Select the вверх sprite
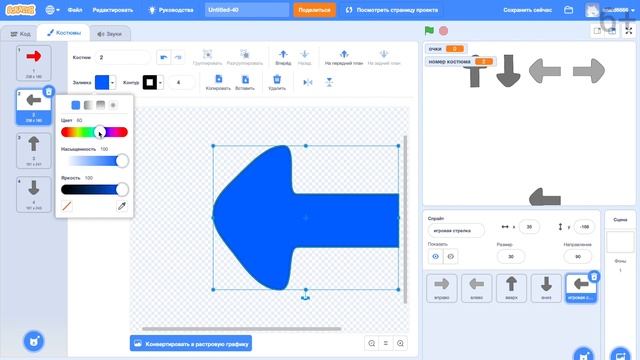640x360 pixels. tap(511, 288)
